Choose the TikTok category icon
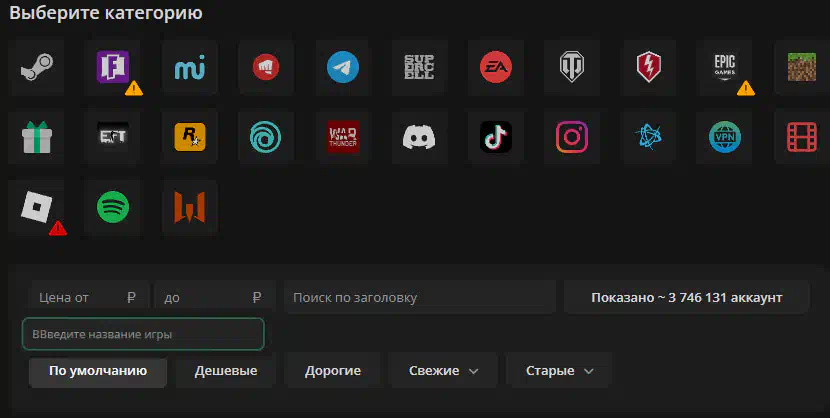Image resolution: width=830 pixels, height=418 pixels. (495, 137)
